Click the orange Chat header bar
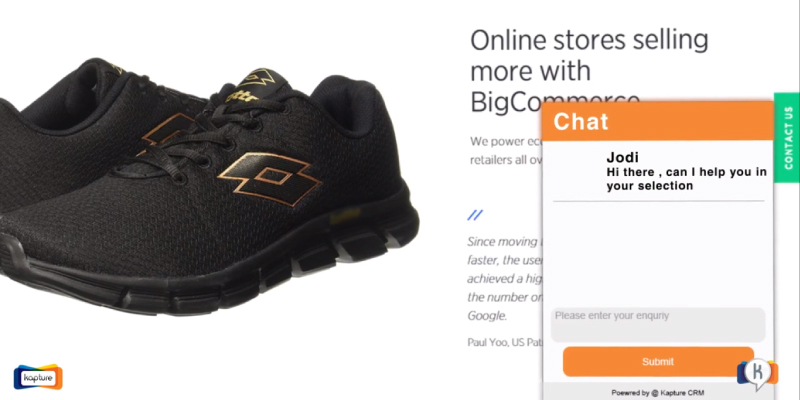 658,121
